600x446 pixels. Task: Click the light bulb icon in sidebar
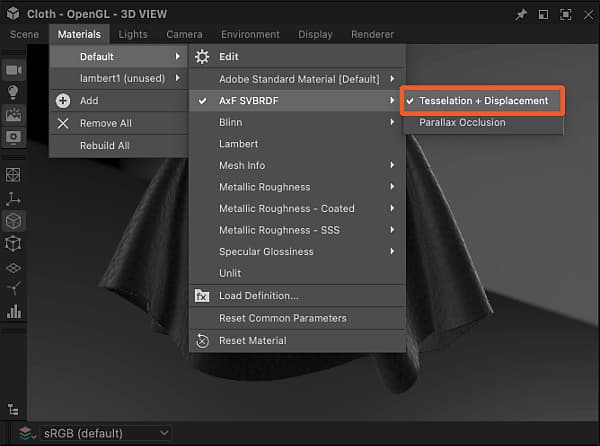13,92
